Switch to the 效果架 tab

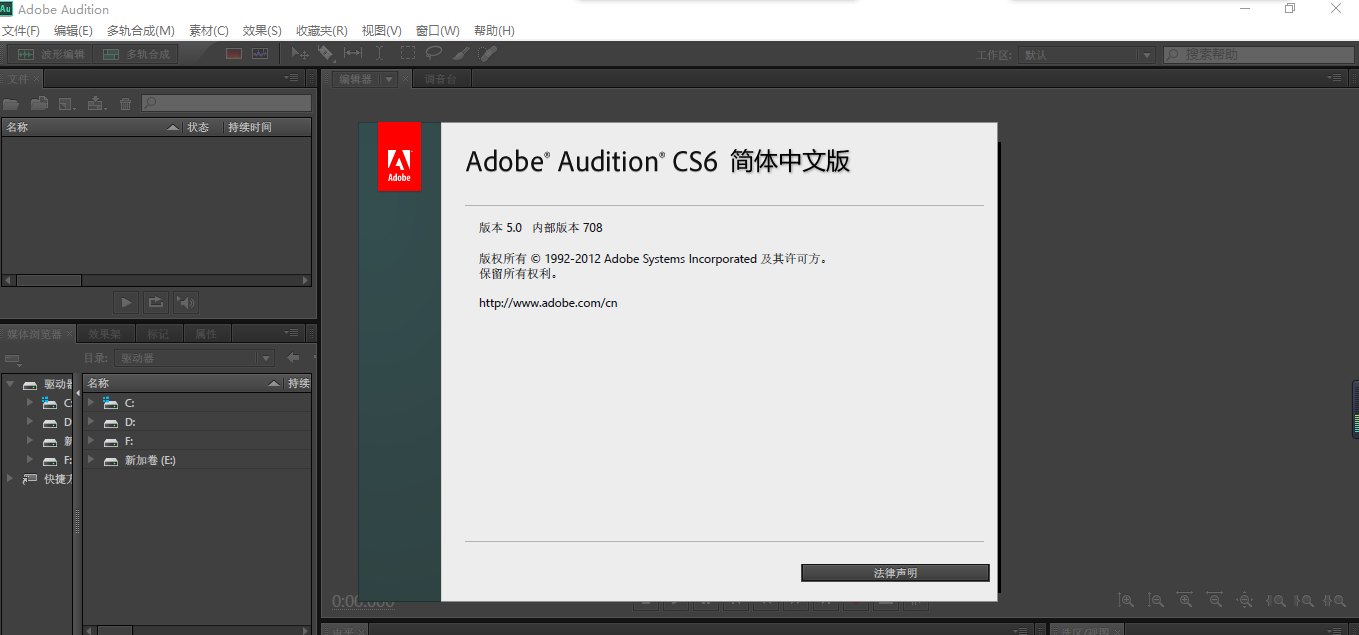(x=104, y=334)
